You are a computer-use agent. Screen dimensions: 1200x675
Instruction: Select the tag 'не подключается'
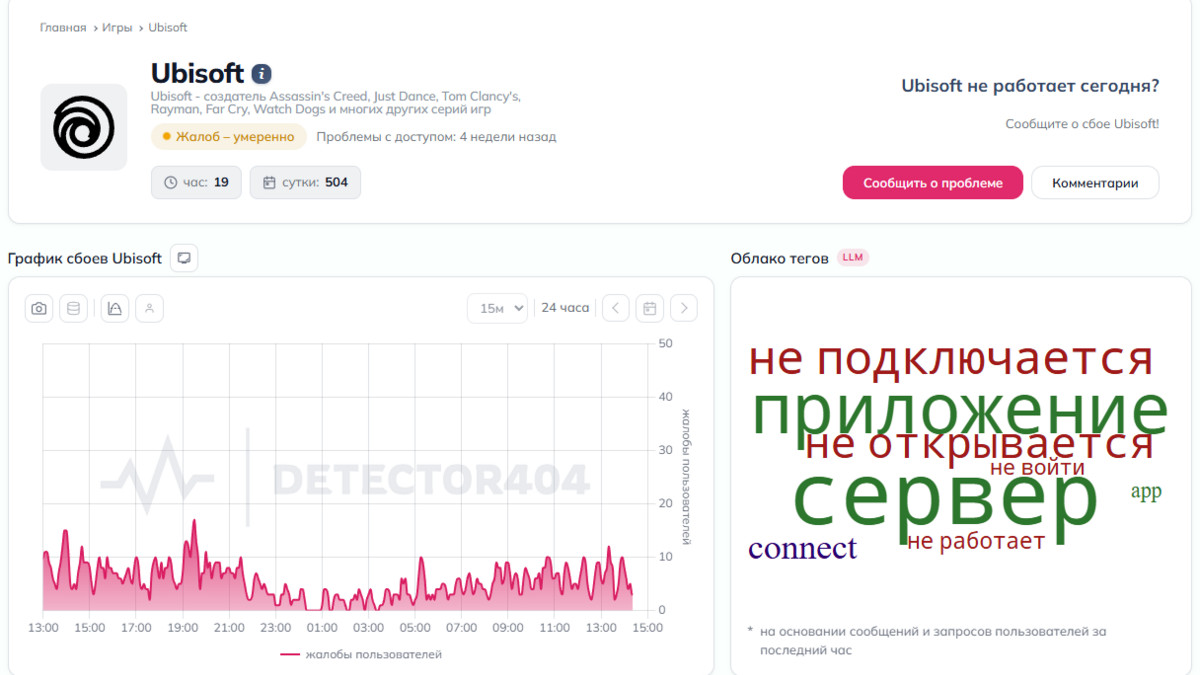pyautogui.click(x=951, y=358)
